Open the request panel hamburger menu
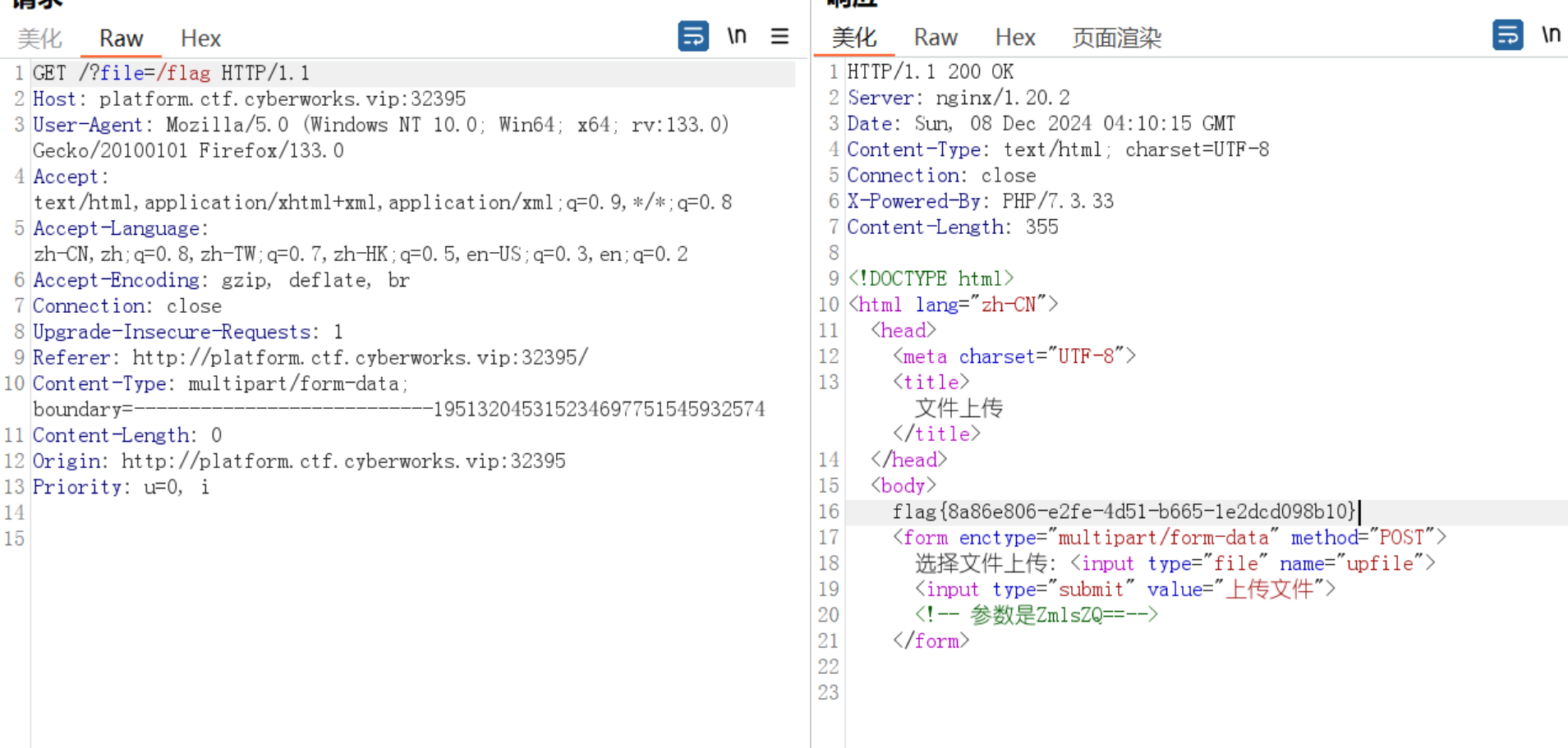 click(x=779, y=35)
